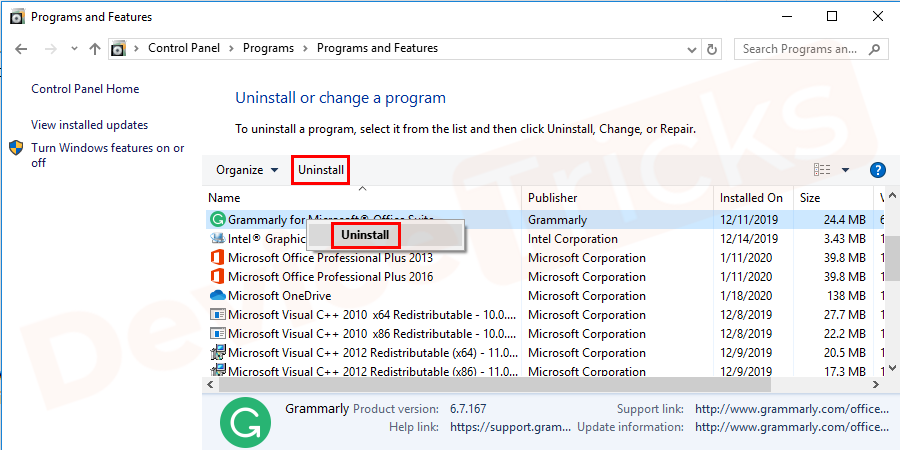Open Turn Windows features on or off
The image size is (900, 450).
107,155
